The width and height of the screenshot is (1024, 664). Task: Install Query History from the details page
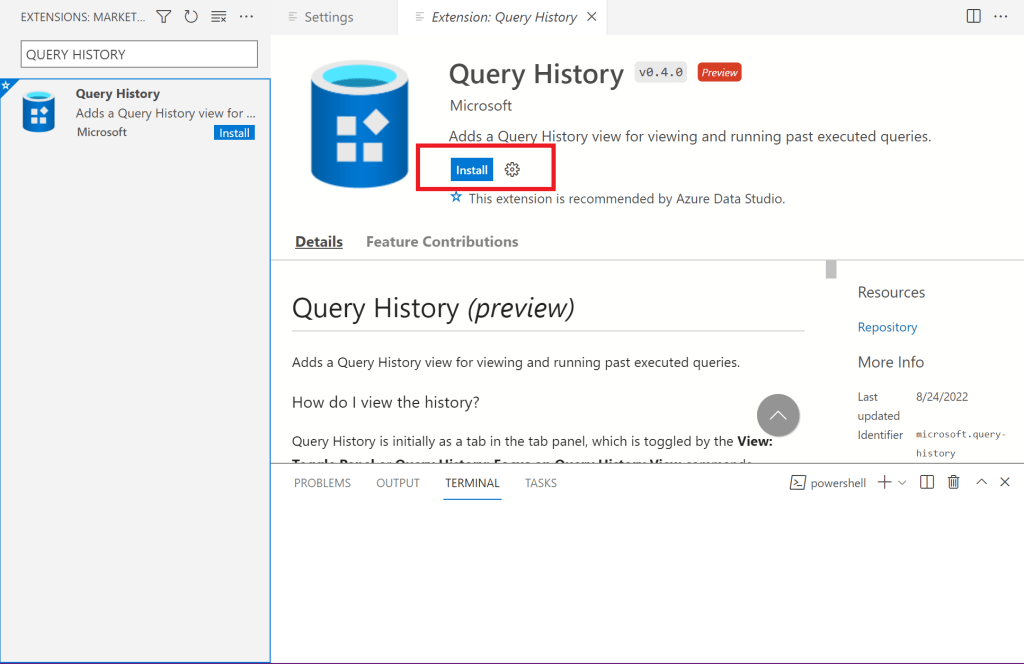coord(471,170)
